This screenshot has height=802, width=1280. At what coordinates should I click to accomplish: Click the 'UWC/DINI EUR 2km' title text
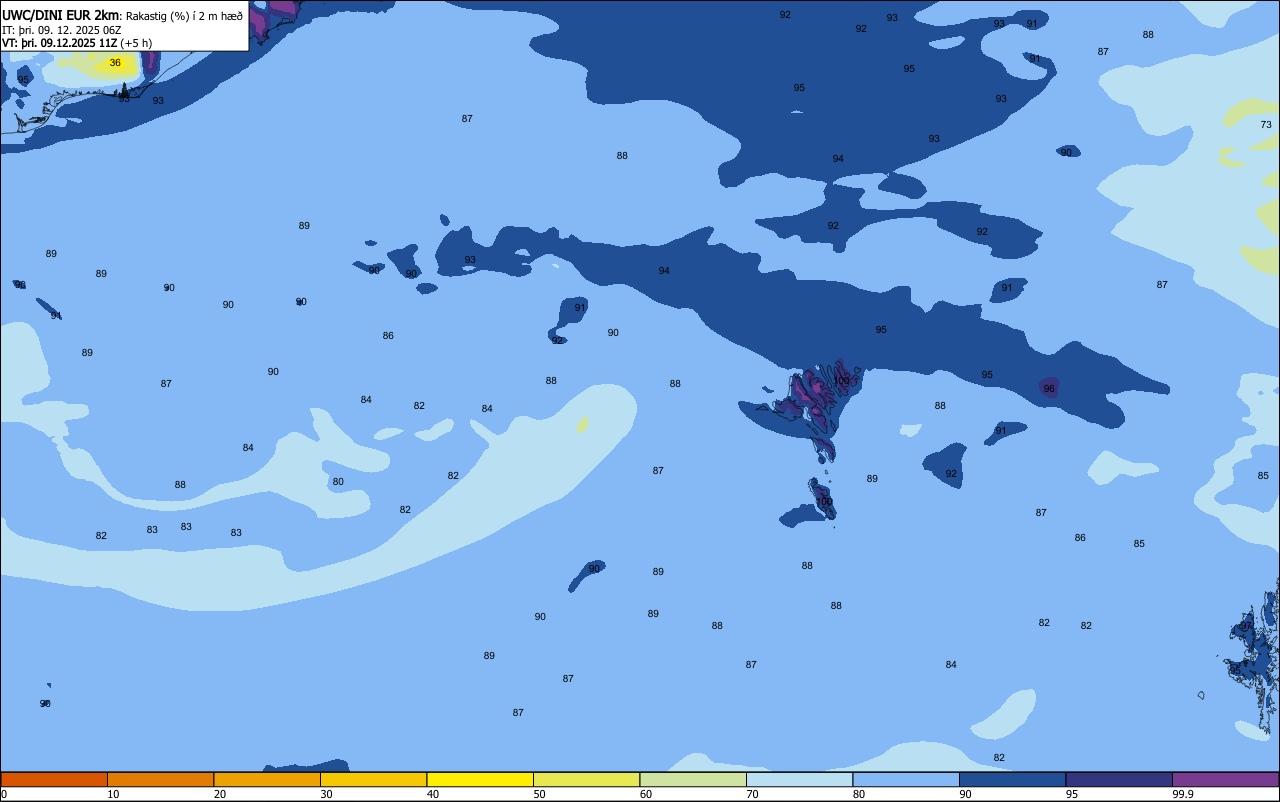pyautogui.click(x=60, y=15)
